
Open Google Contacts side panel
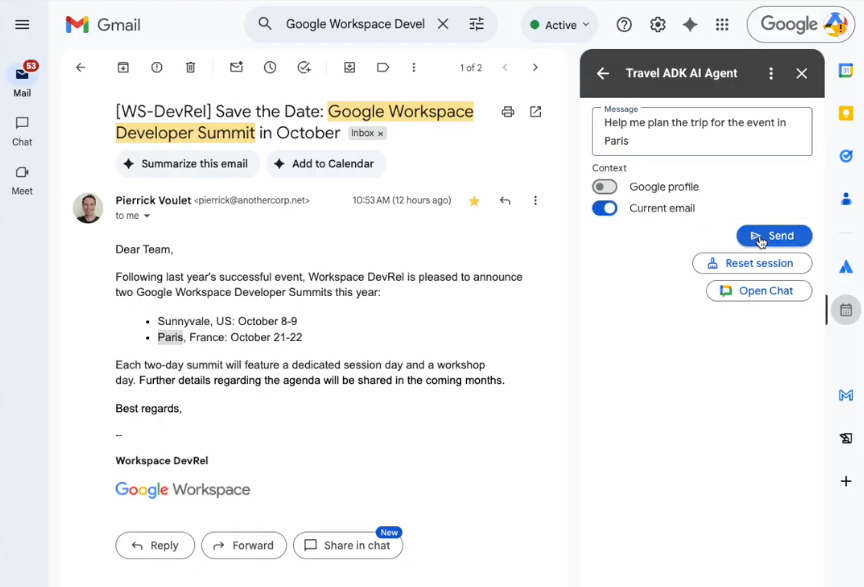pos(845,200)
